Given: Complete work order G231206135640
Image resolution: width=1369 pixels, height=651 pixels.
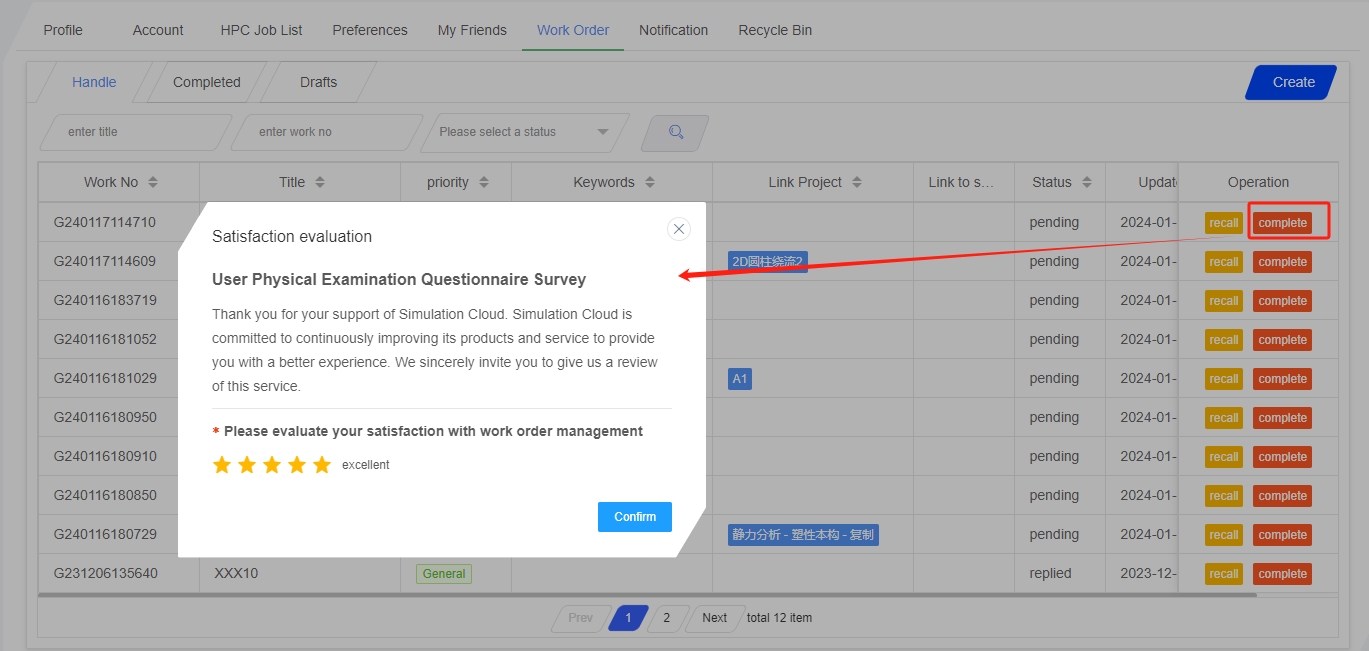Looking at the screenshot, I should (1282, 574).
